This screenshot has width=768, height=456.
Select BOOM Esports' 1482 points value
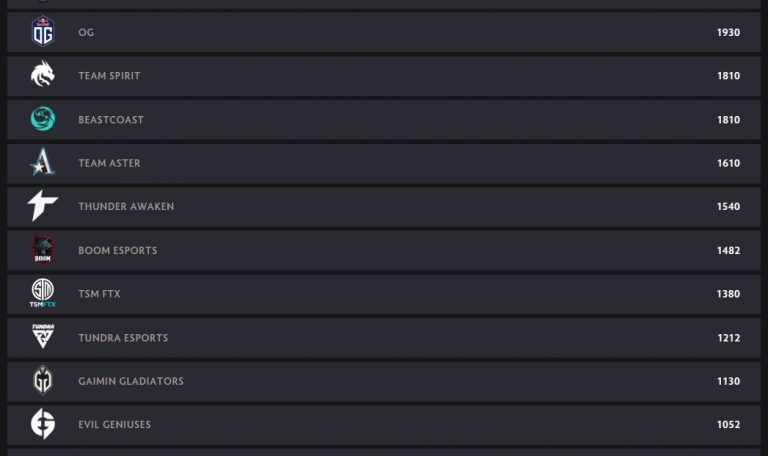tap(728, 251)
